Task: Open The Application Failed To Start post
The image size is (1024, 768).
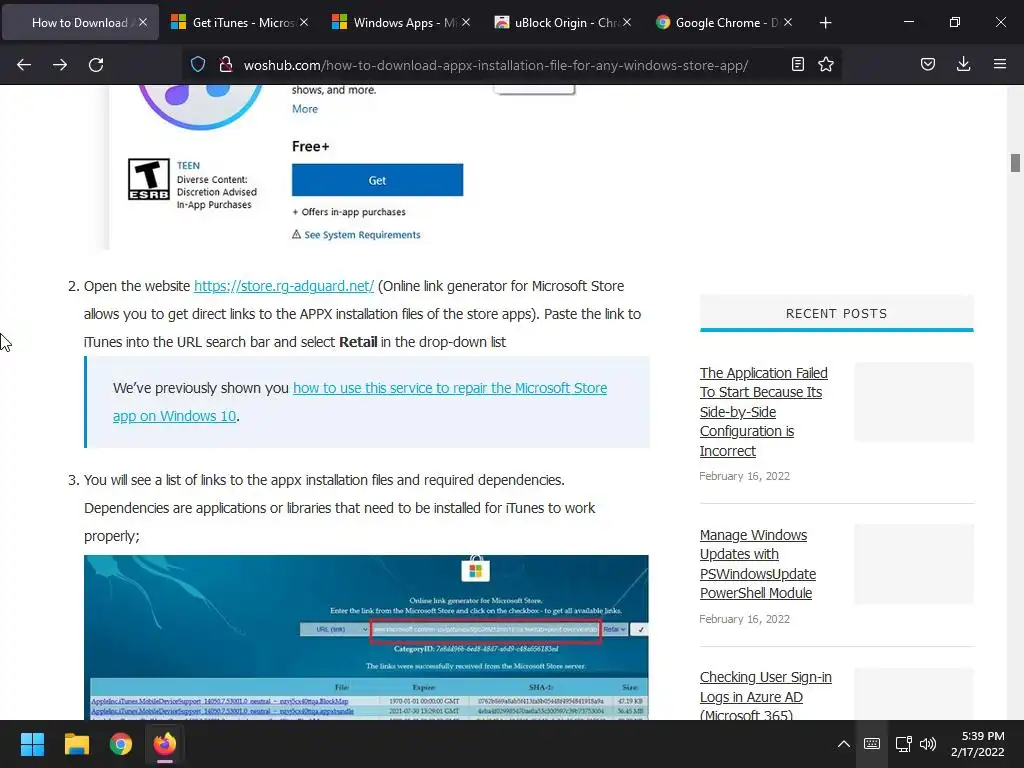Action: point(763,411)
